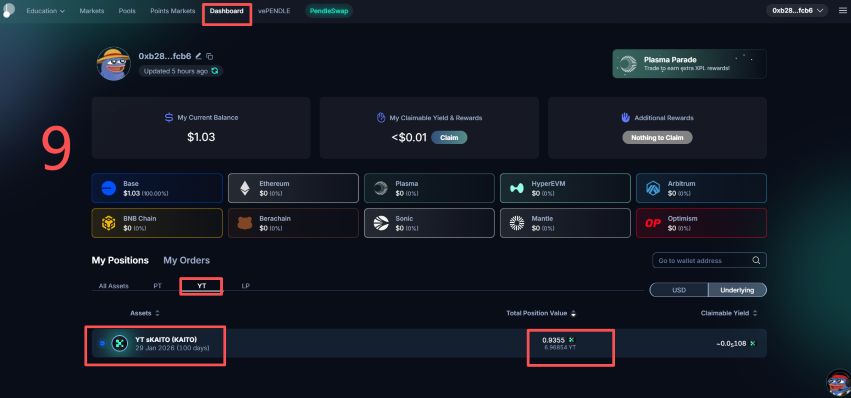Click the search magnifier icon
851x398 pixels.
coord(756,260)
